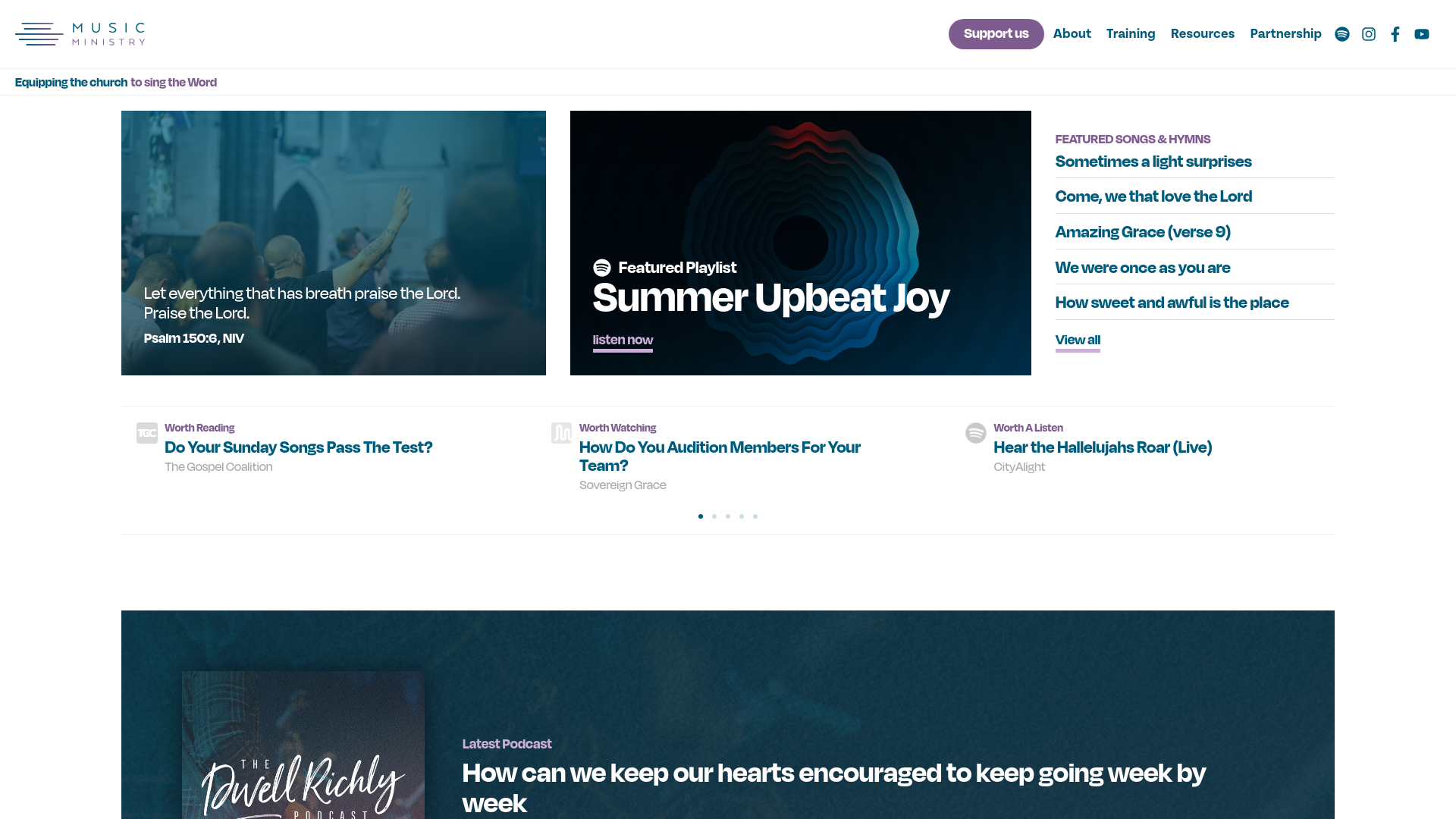Viewport: 1456px width, 819px height.
Task: Select the fifth carousel dot
Action: 755,516
